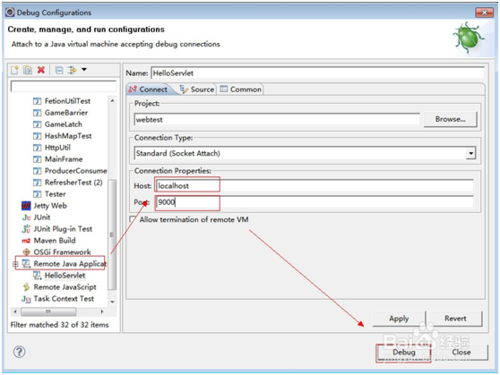
Task: Click the MainFrame Java icon
Action: click(x=37, y=159)
